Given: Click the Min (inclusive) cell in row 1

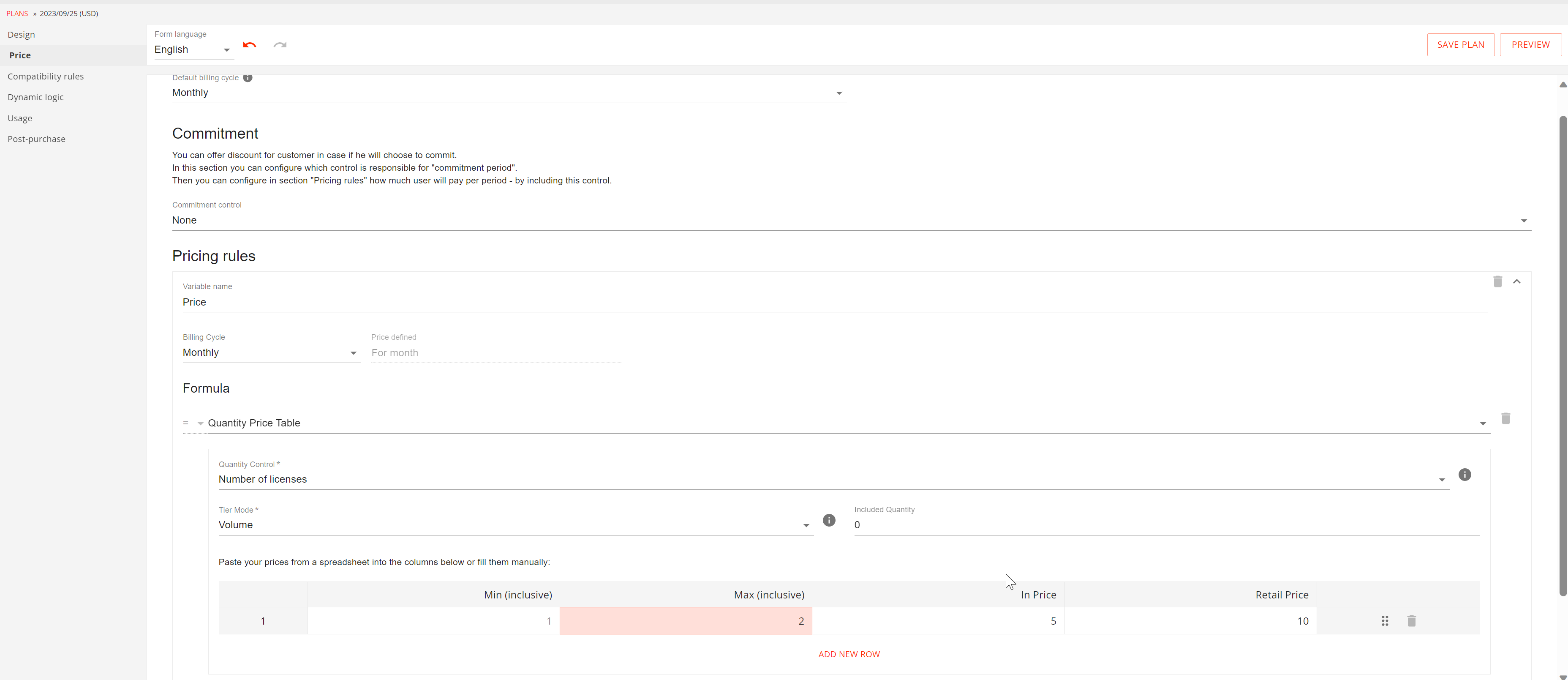Looking at the screenshot, I should (x=433, y=621).
